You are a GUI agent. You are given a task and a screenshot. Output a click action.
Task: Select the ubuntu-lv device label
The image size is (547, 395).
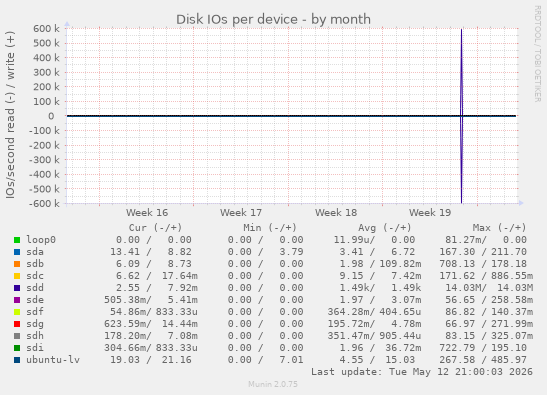coord(53,360)
